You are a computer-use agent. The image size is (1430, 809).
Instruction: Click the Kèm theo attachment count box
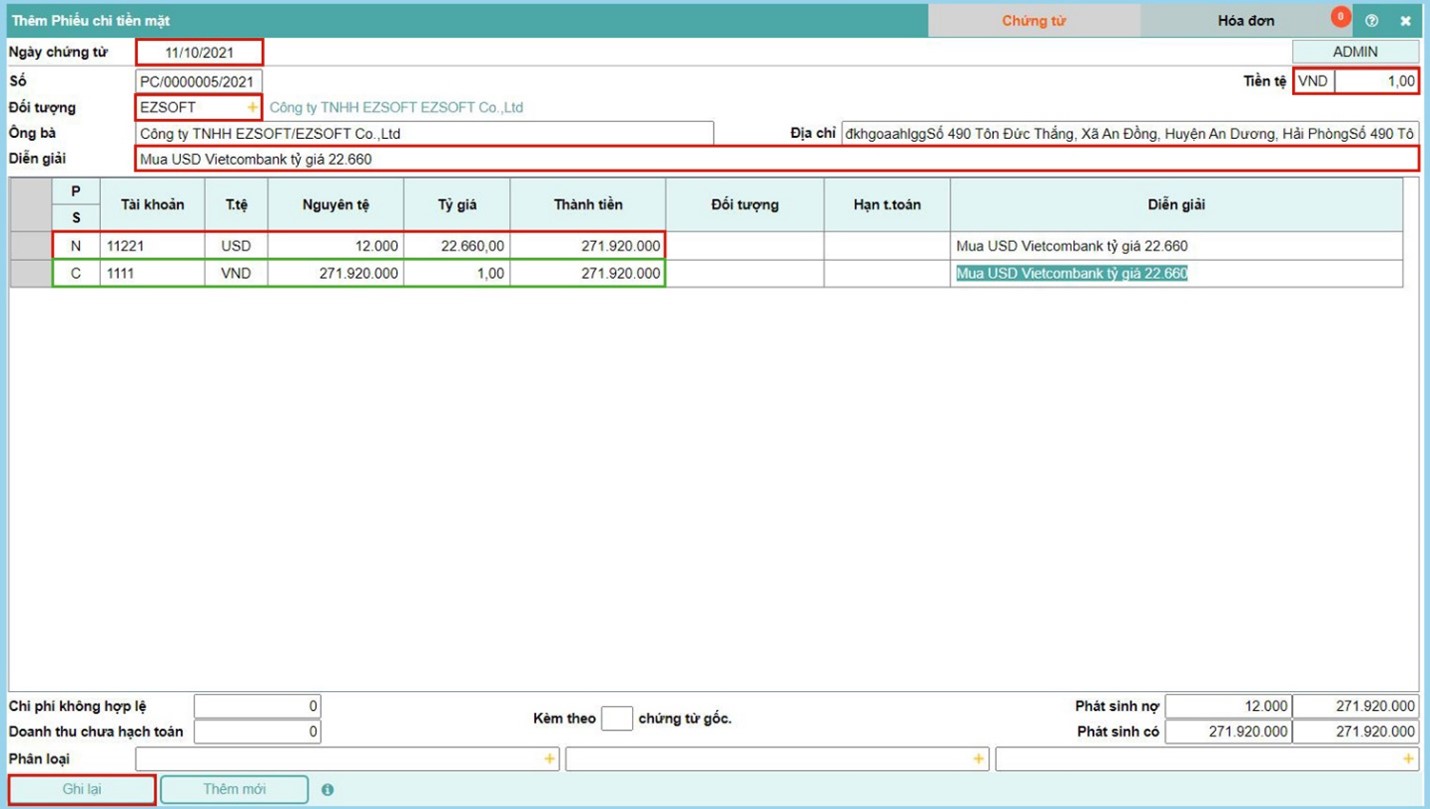click(x=616, y=718)
